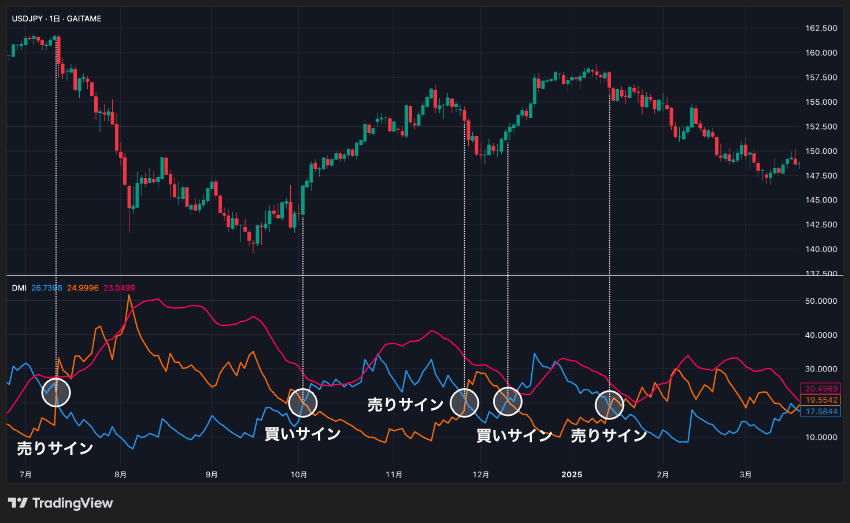Image resolution: width=850 pixels, height=523 pixels.
Task: Click the 11月 time axis label
Action: pyautogui.click(x=394, y=475)
